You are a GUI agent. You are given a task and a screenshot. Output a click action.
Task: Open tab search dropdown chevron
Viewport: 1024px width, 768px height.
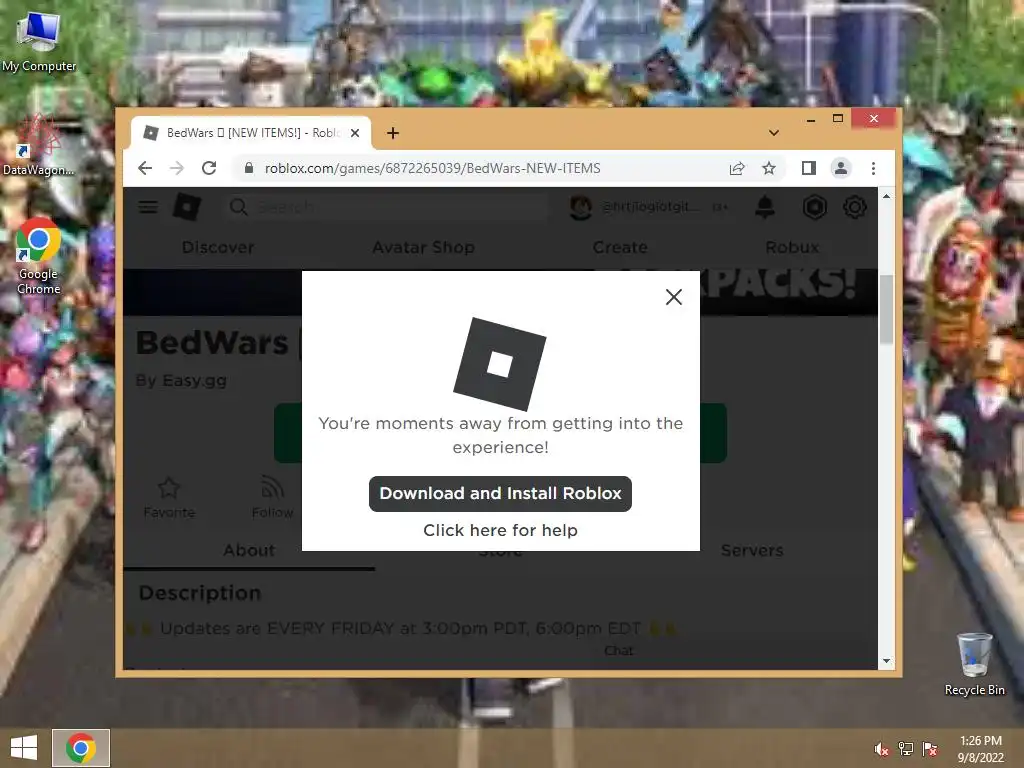point(774,133)
